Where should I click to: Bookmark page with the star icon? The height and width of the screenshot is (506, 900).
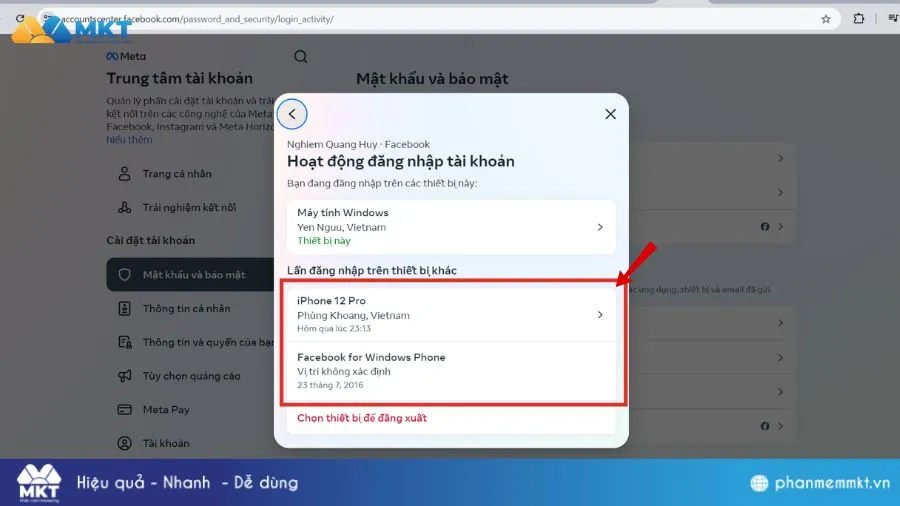click(x=825, y=19)
